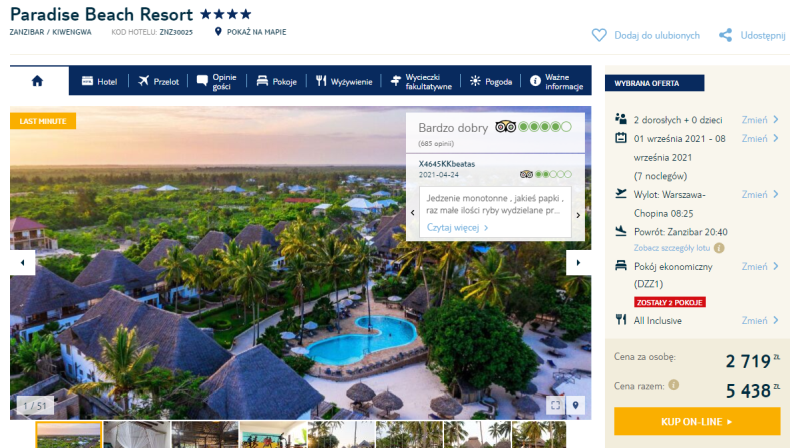Open the Przelot tab
790x448 pixels.
tap(158, 81)
